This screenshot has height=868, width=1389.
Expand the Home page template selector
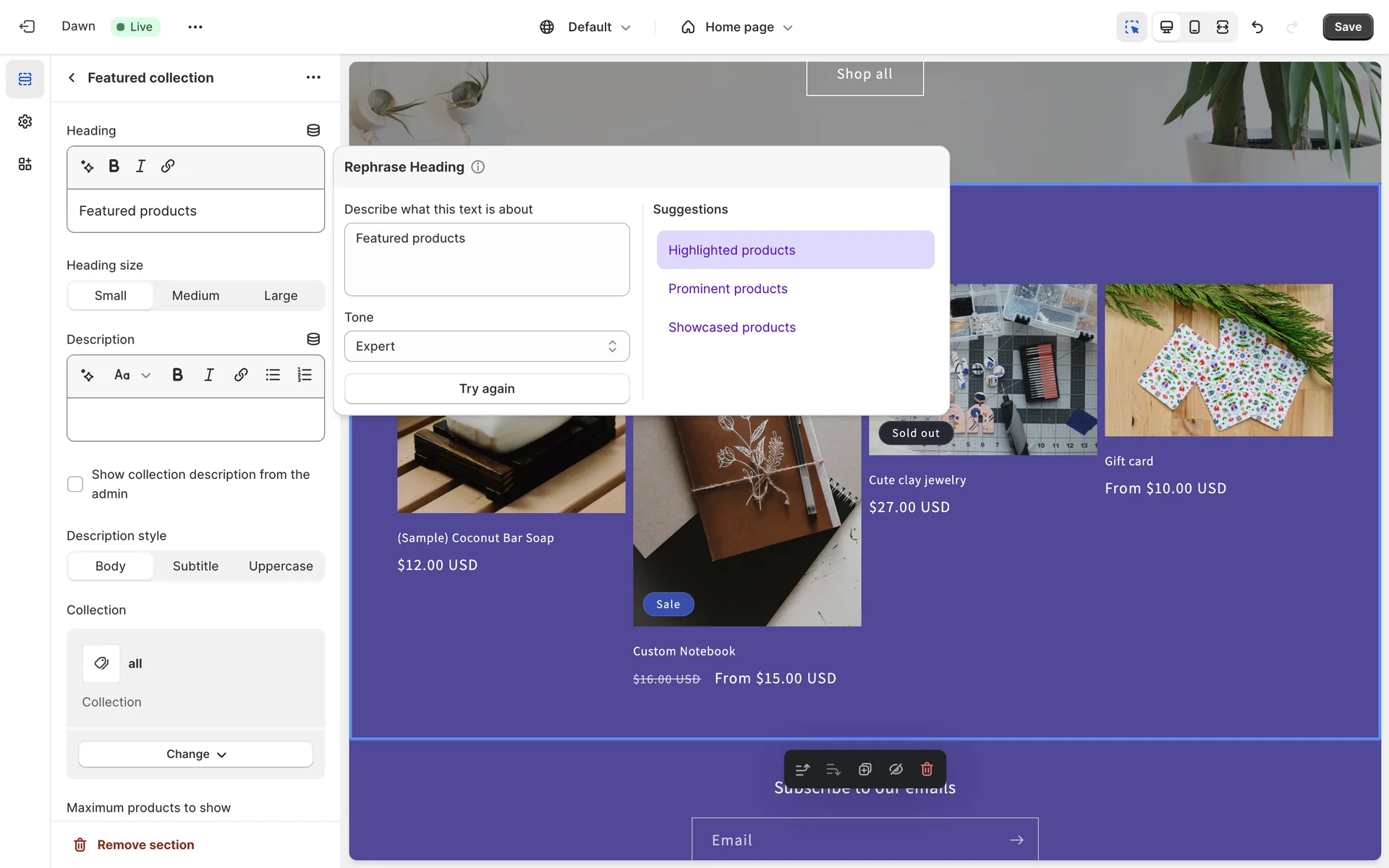pyautogui.click(x=738, y=27)
